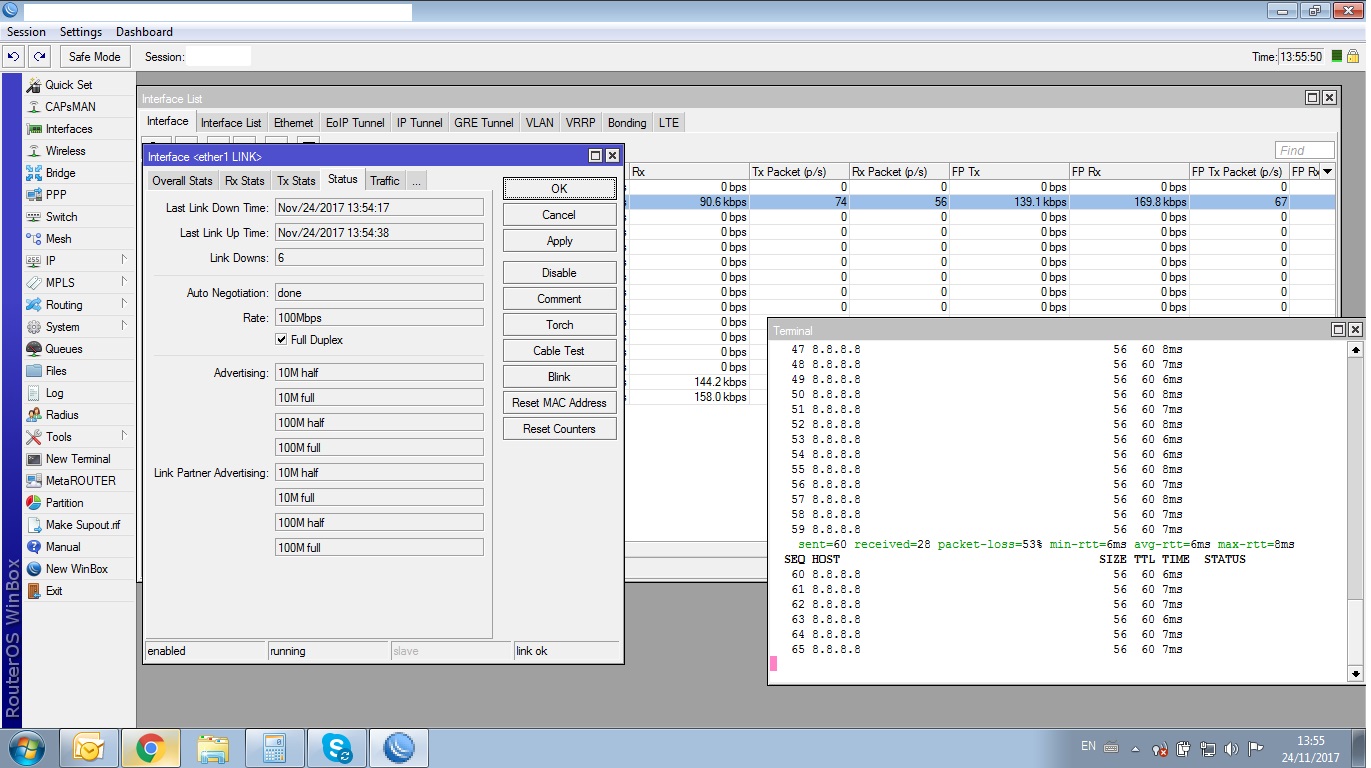Open the Settings menu
1371x768 pixels.
click(81, 32)
